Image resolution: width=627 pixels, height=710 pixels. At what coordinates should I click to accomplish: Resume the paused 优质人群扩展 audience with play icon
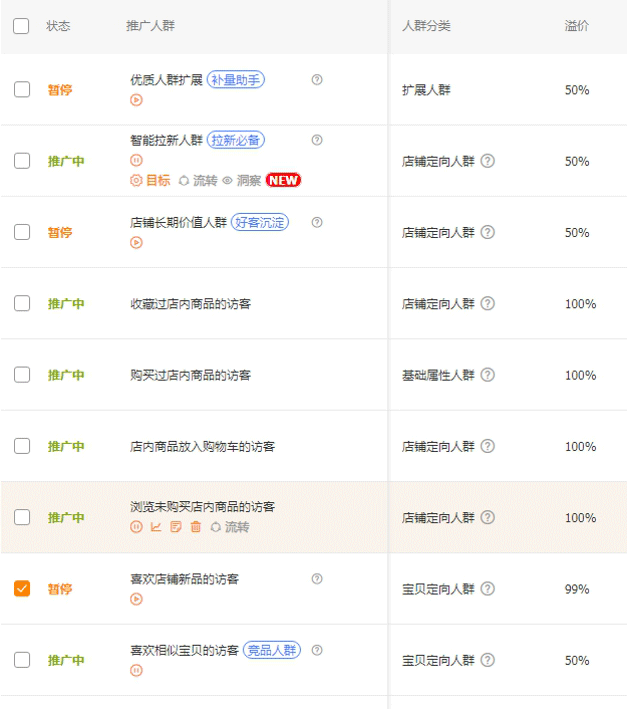click(x=136, y=99)
